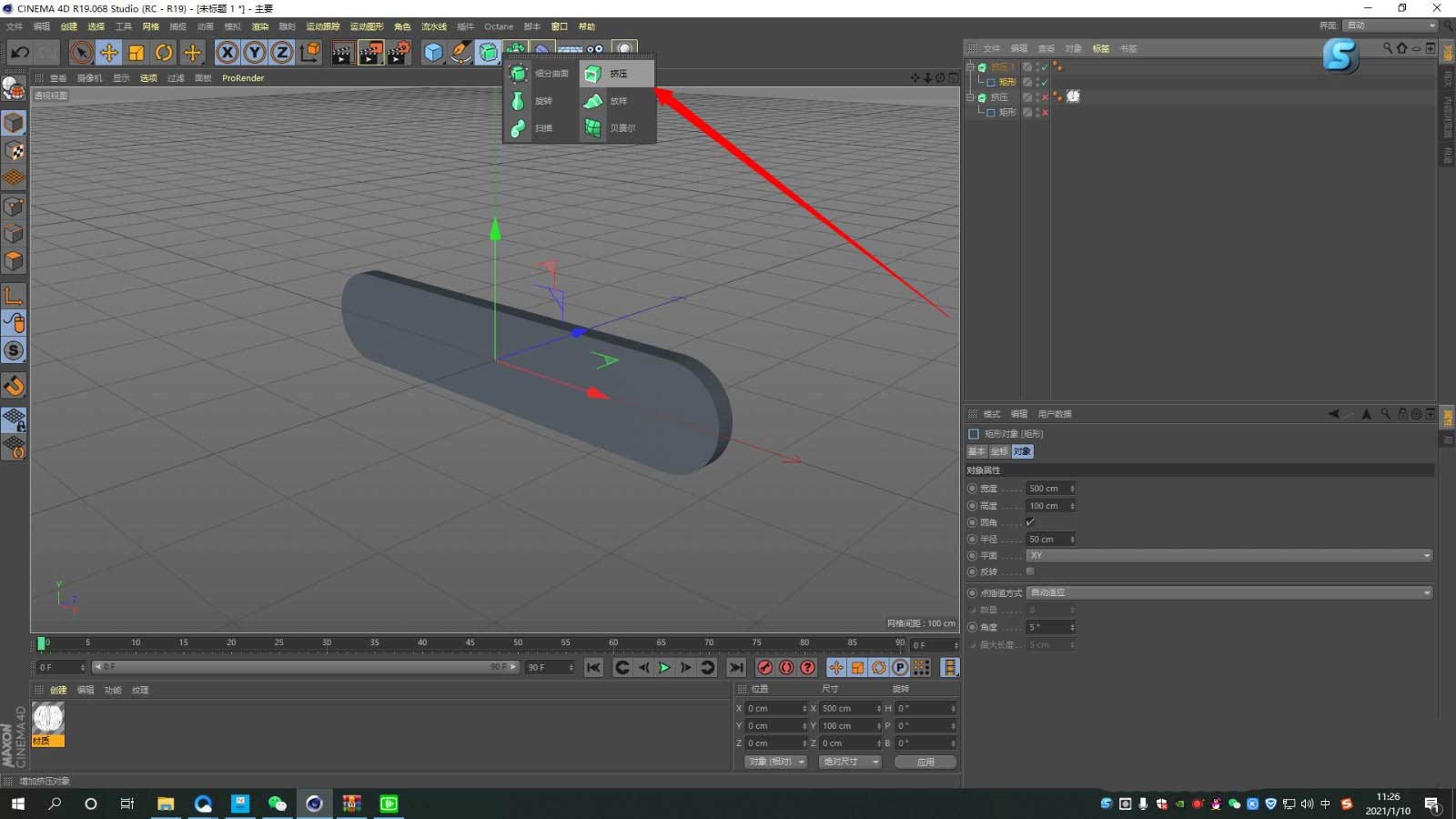Click the Render to Picture Viewer icon

point(369,52)
